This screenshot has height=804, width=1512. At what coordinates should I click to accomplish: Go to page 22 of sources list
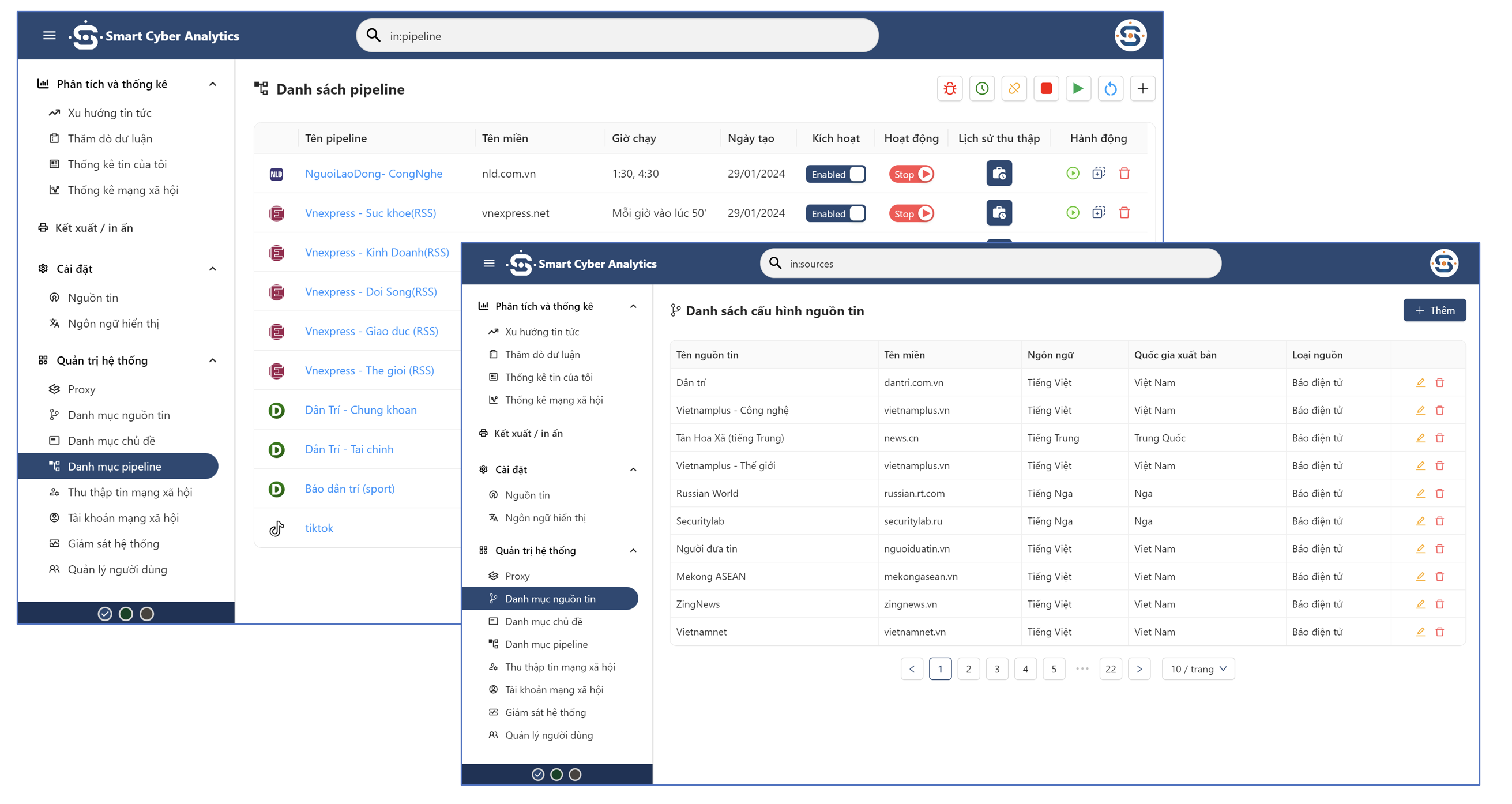click(x=1110, y=670)
